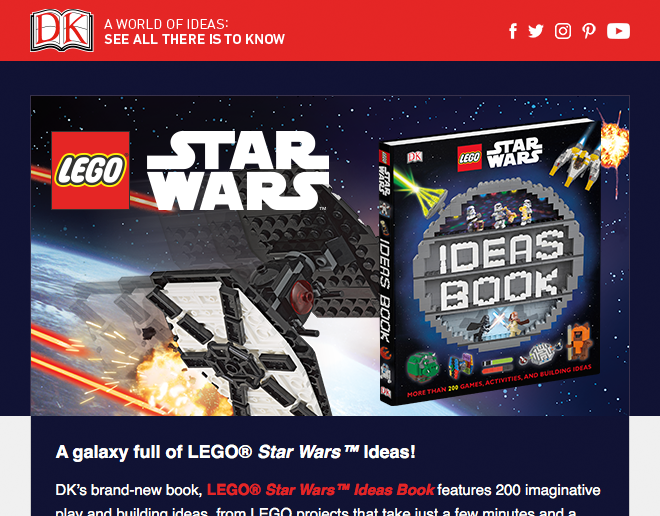
Task: Click the 'A World of Ideas' tagline
Action: (166, 24)
